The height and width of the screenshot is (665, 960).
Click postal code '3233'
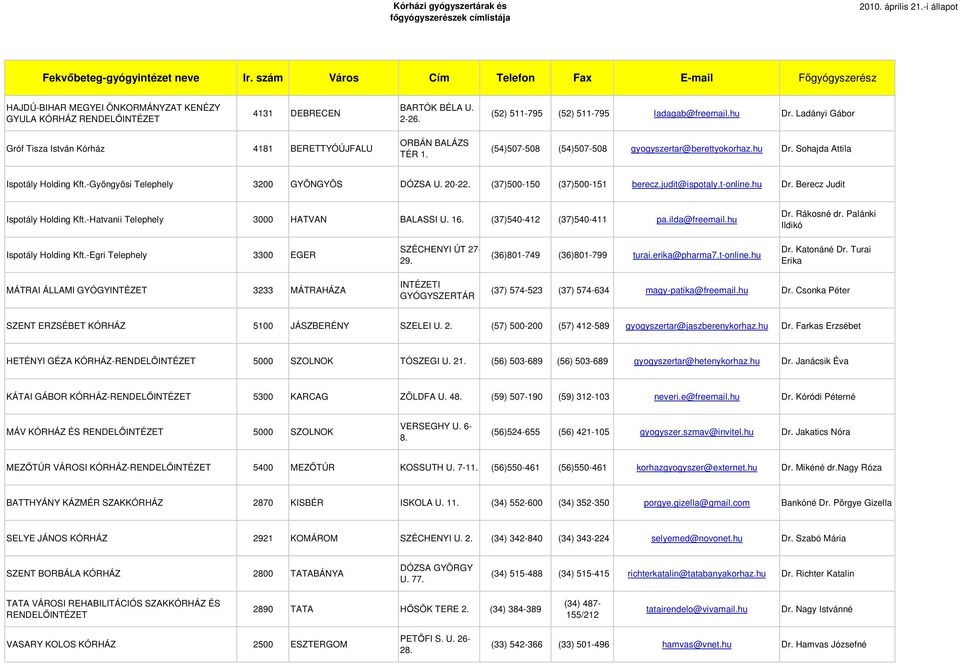263,290
